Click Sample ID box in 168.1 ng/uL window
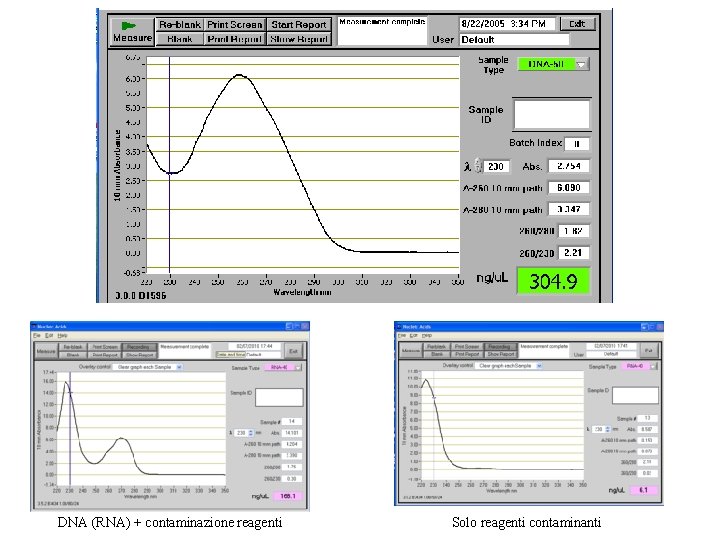The image size is (720, 540). 279,397
